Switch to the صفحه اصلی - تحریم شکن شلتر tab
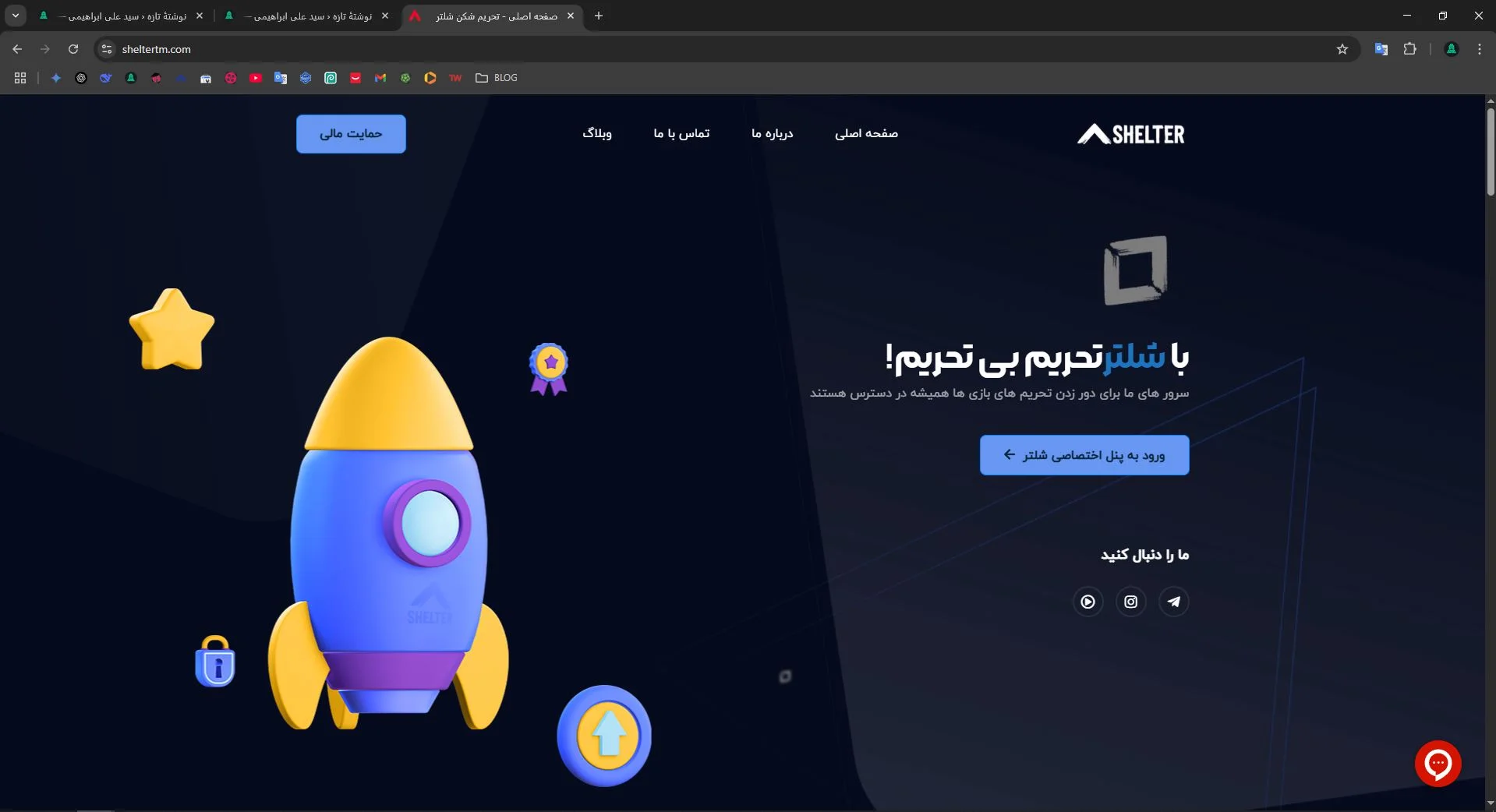 [x=493, y=16]
